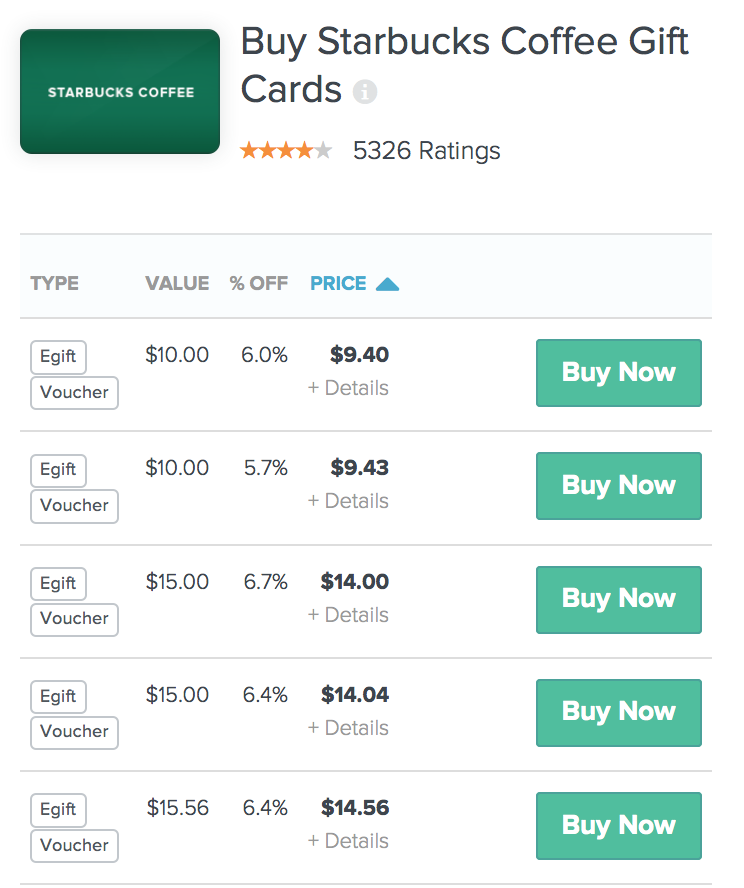
Task: Expand Details for the $9.43 card
Action: [x=348, y=501]
